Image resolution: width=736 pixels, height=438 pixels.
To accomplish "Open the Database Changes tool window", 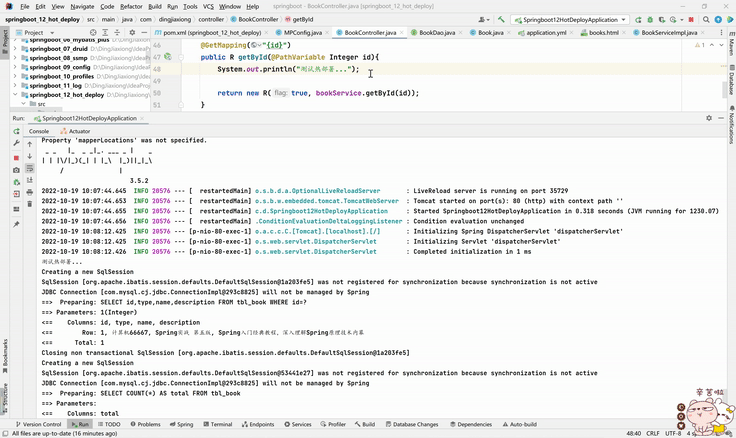I will tap(412, 424).
